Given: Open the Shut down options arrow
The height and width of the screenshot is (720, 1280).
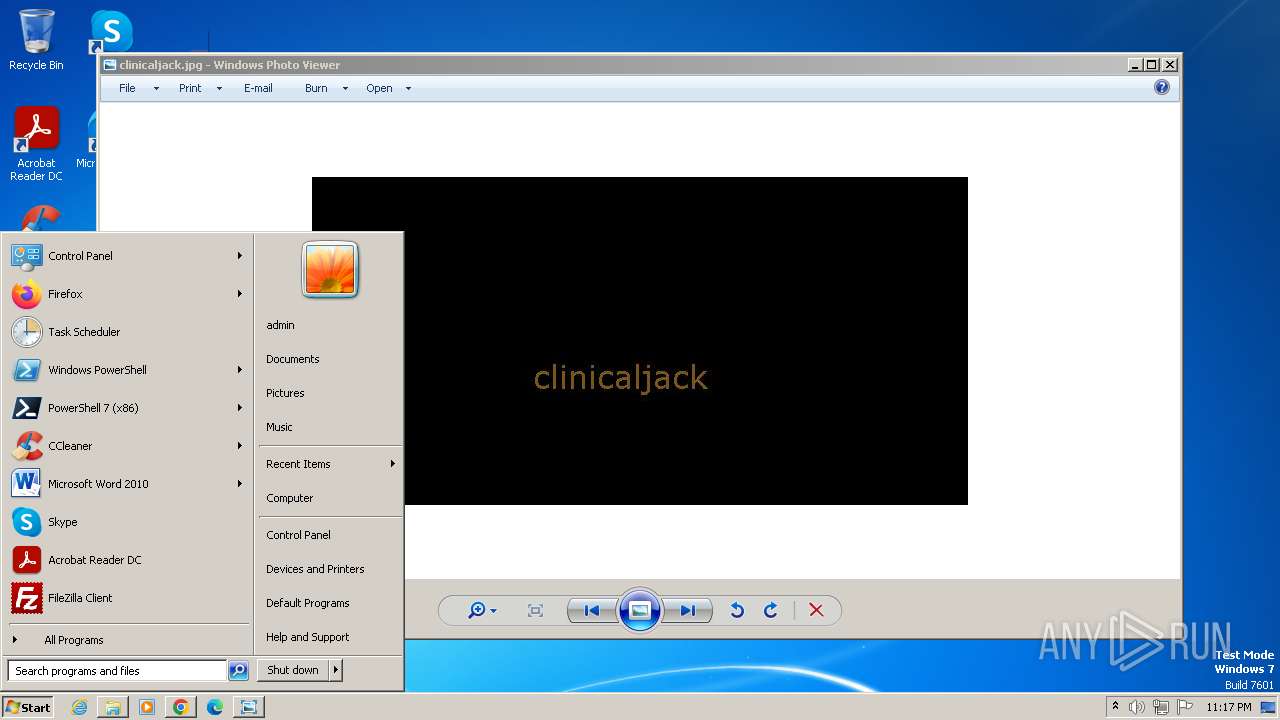Looking at the screenshot, I should [336, 670].
